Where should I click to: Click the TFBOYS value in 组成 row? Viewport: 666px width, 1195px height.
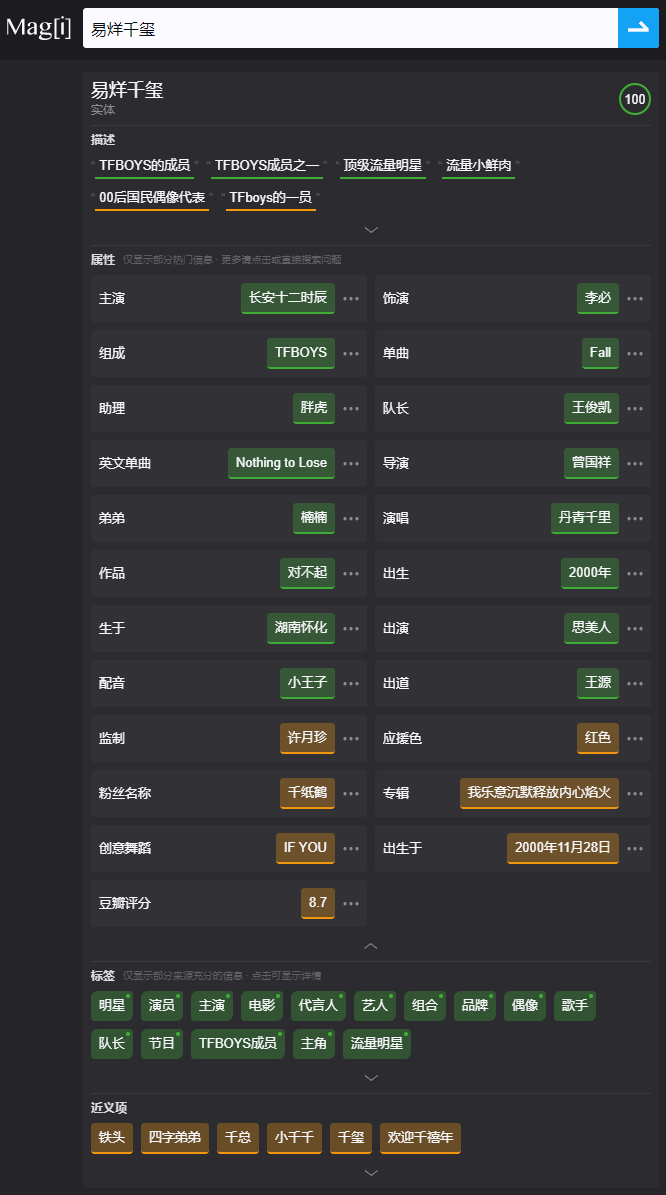301,353
